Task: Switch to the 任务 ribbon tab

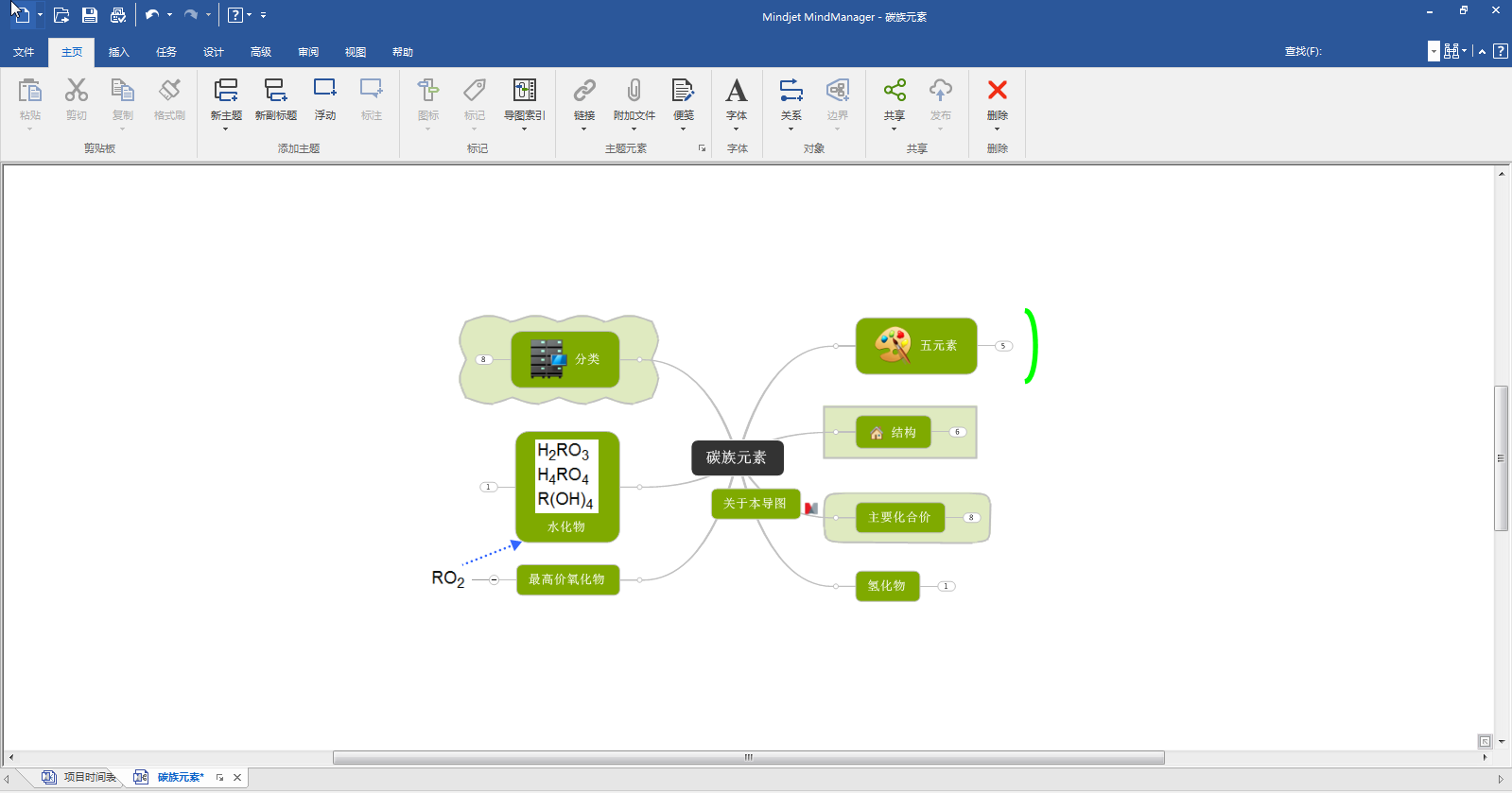Action: point(165,52)
